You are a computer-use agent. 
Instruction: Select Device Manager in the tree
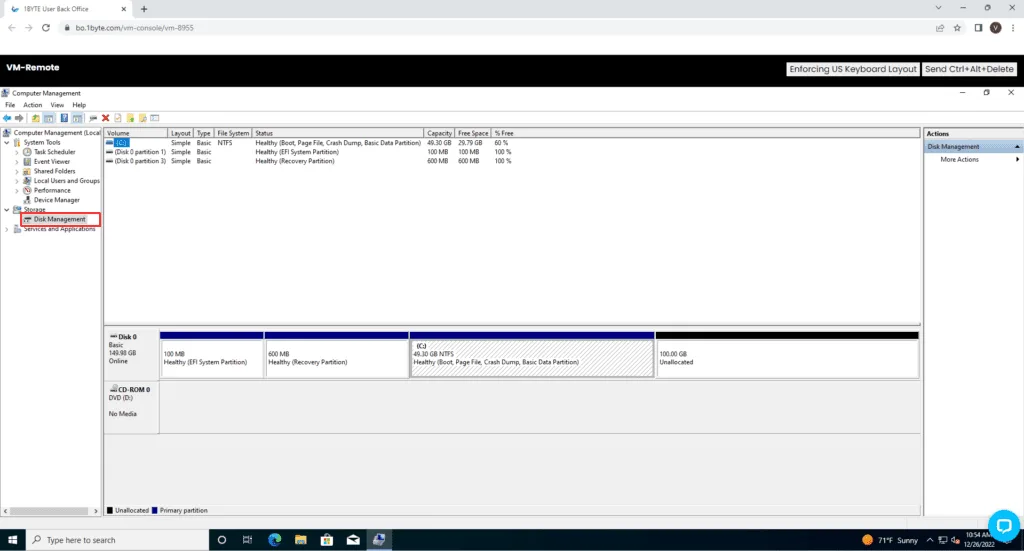(56, 200)
